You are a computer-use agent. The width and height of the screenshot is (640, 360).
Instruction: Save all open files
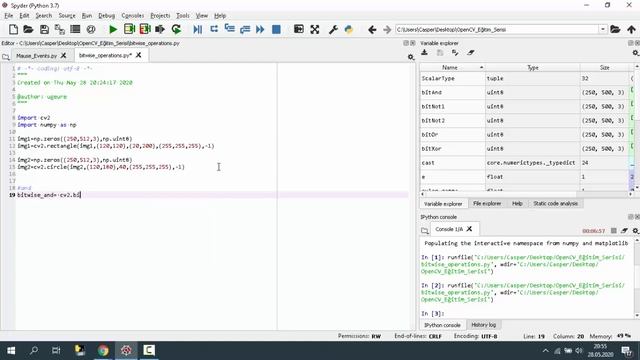[x=60, y=29]
